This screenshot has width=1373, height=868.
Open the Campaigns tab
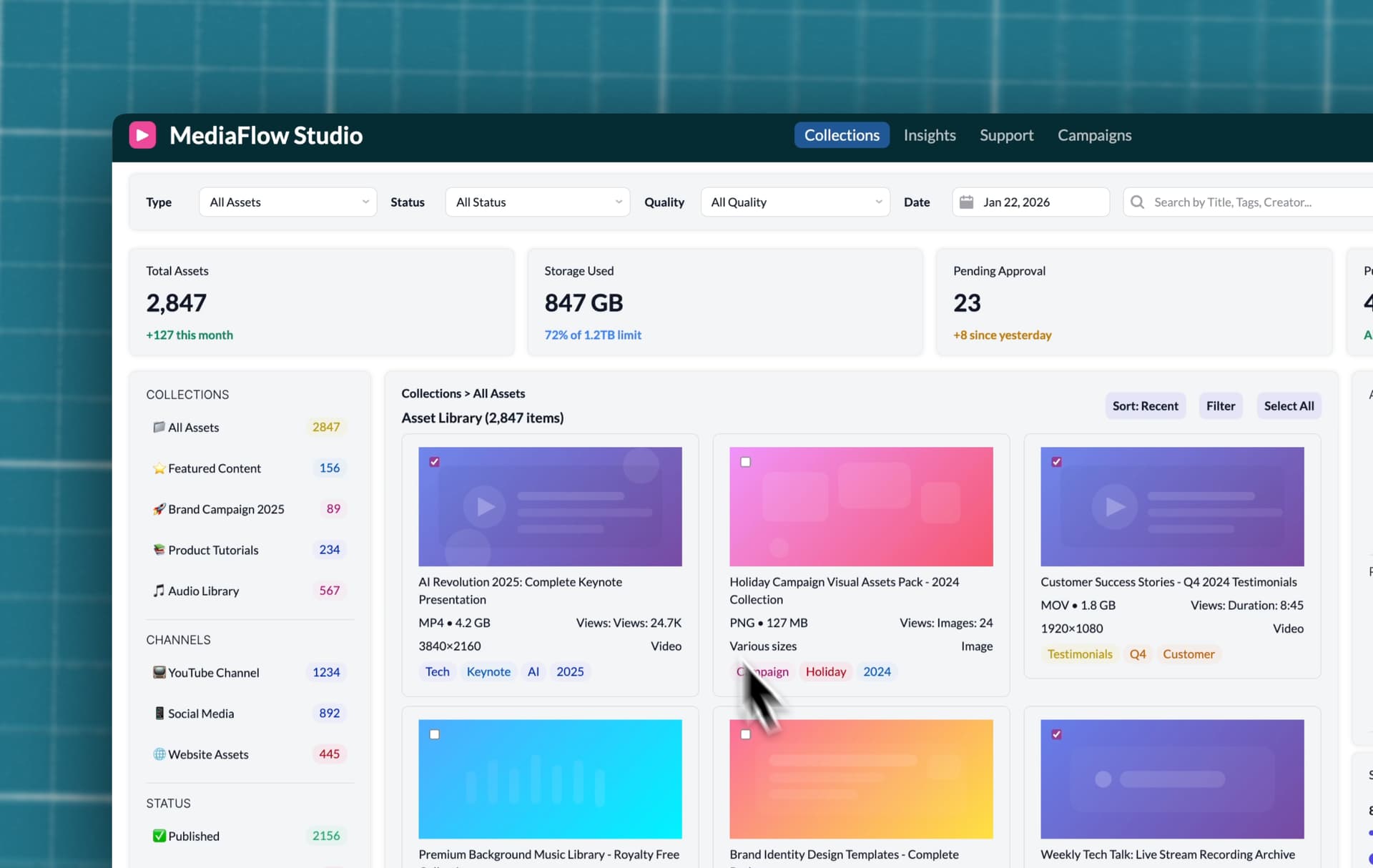(1094, 135)
